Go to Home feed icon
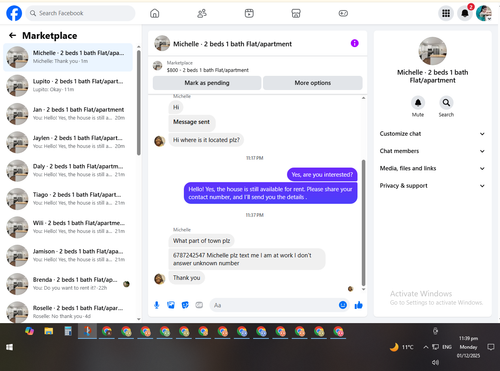 coord(155,13)
